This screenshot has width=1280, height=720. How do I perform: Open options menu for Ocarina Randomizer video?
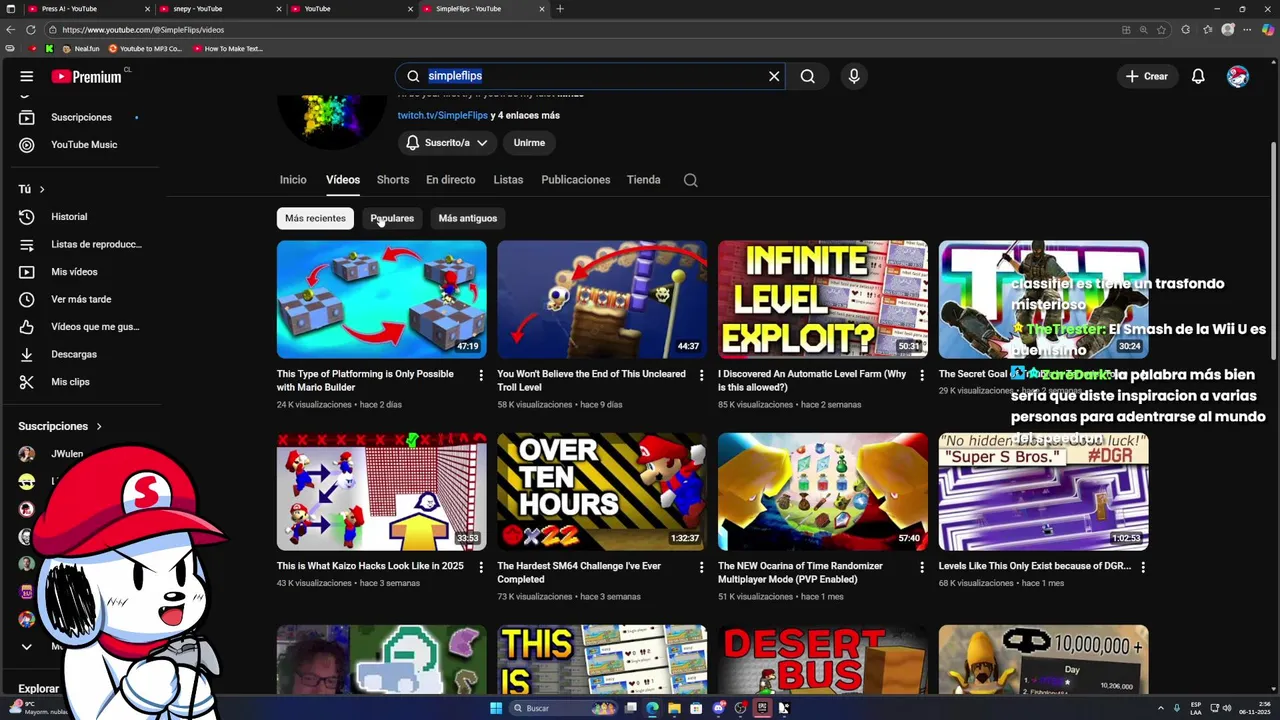(922, 567)
